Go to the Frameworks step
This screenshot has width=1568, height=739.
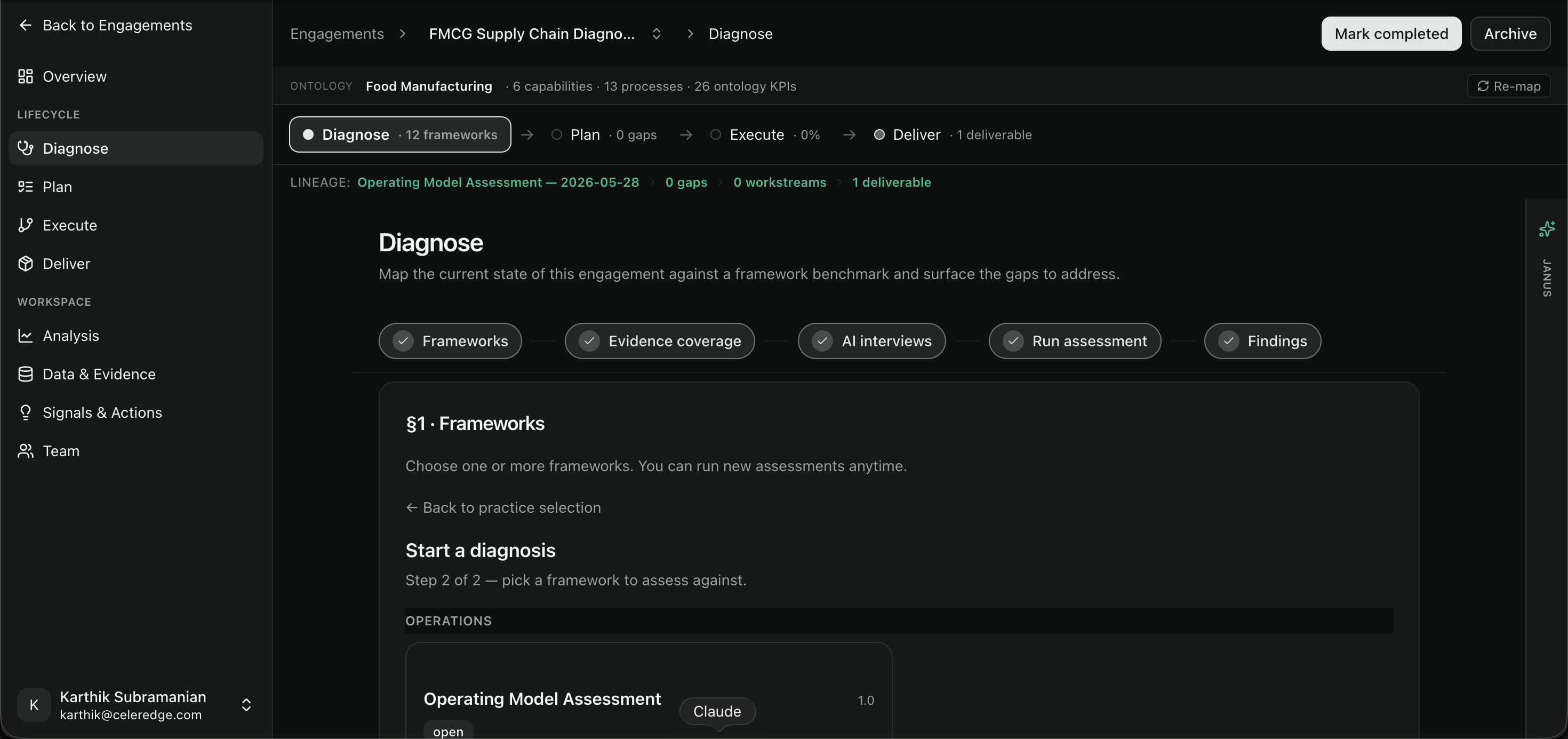click(x=450, y=341)
